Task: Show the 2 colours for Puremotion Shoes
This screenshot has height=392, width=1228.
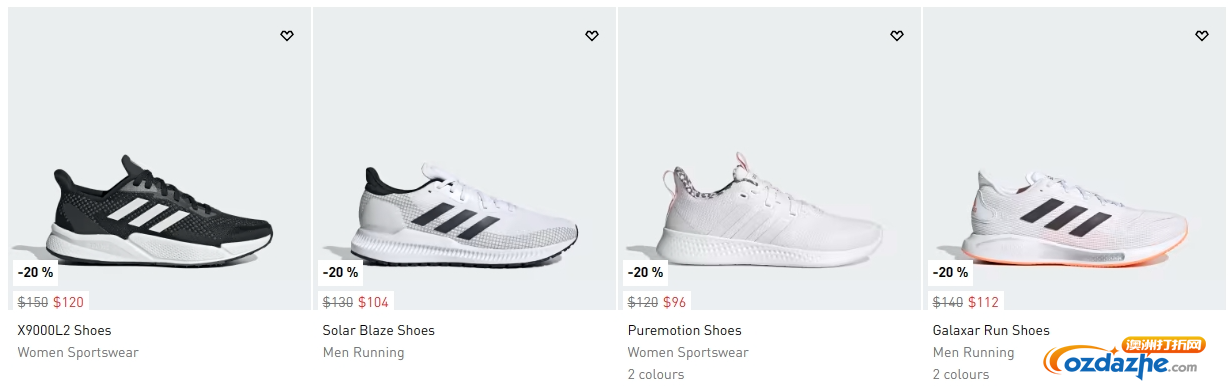Action: [x=656, y=374]
